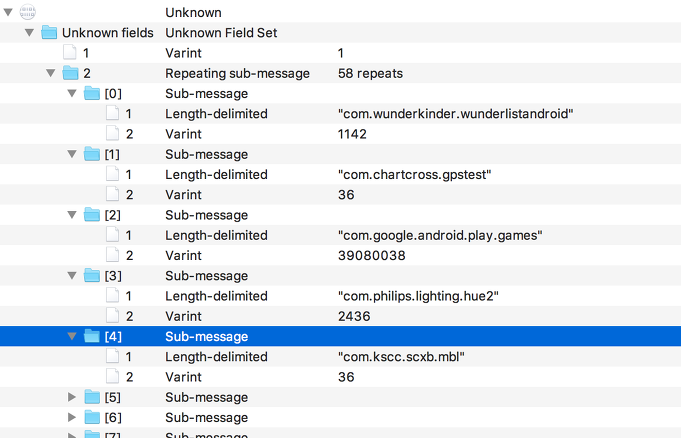Screen dimensions: 681x438
Task: Click value 36 under sub-message [4]
Action: pos(346,377)
